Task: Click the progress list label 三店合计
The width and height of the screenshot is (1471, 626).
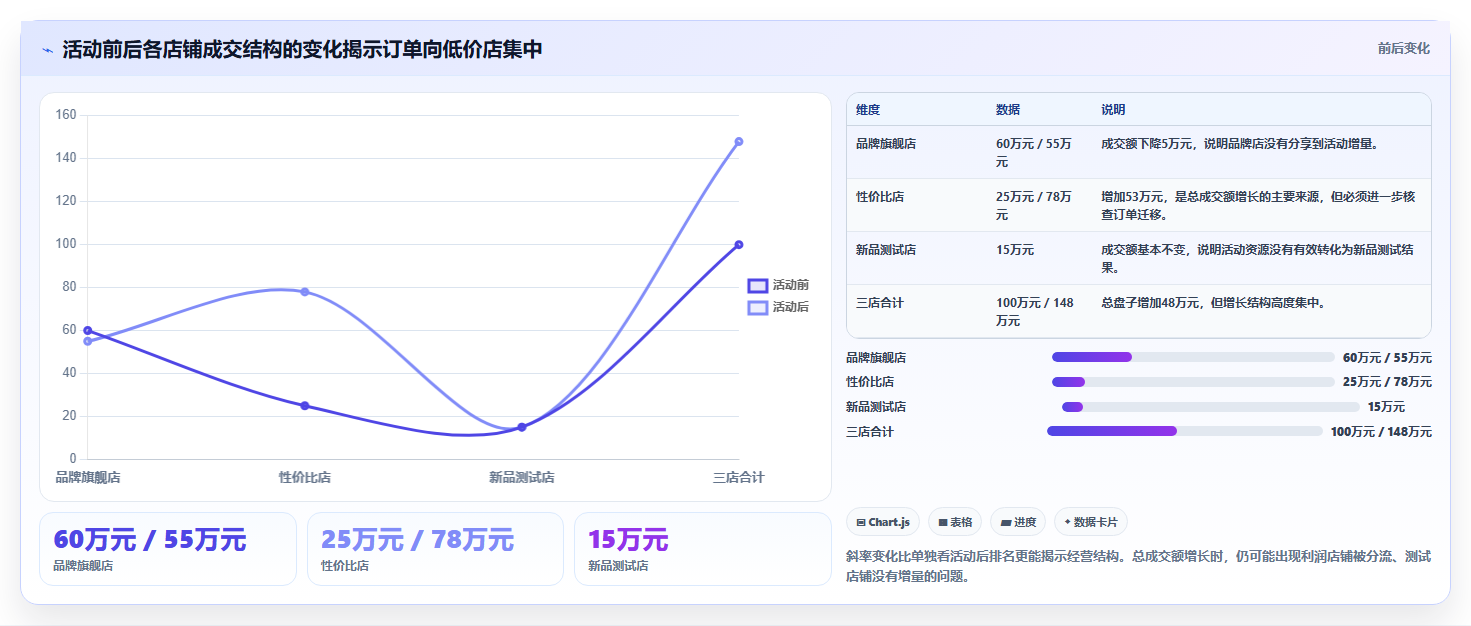Action: point(870,432)
